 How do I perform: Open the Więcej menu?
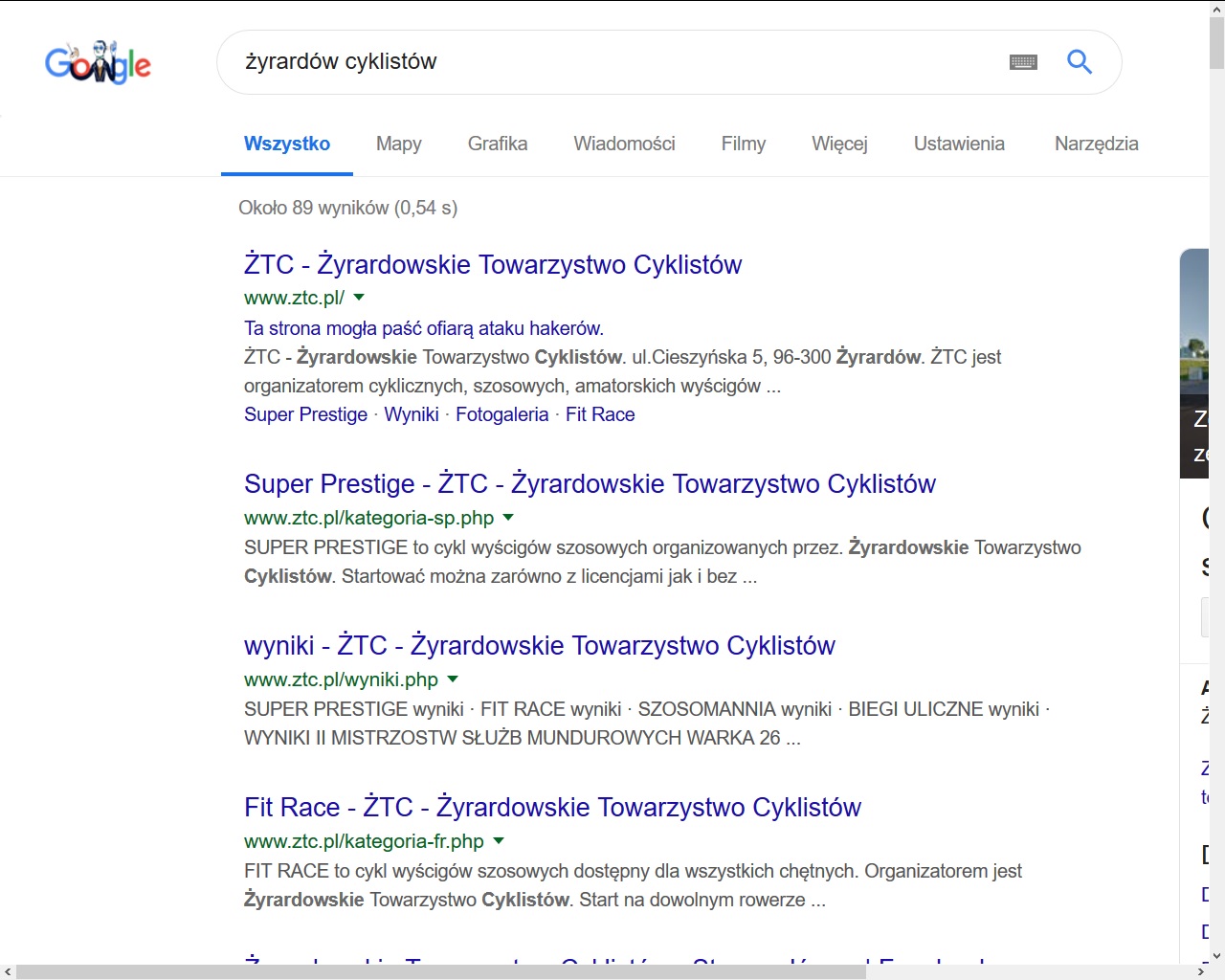[x=839, y=144]
